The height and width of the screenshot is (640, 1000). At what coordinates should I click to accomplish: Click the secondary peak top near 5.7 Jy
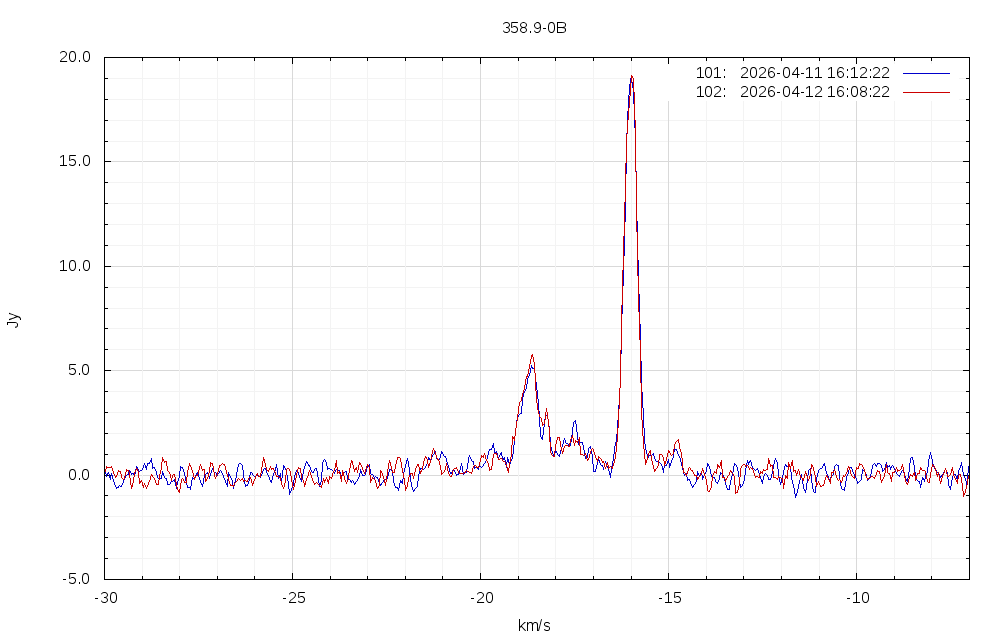(x=532, y=356)
